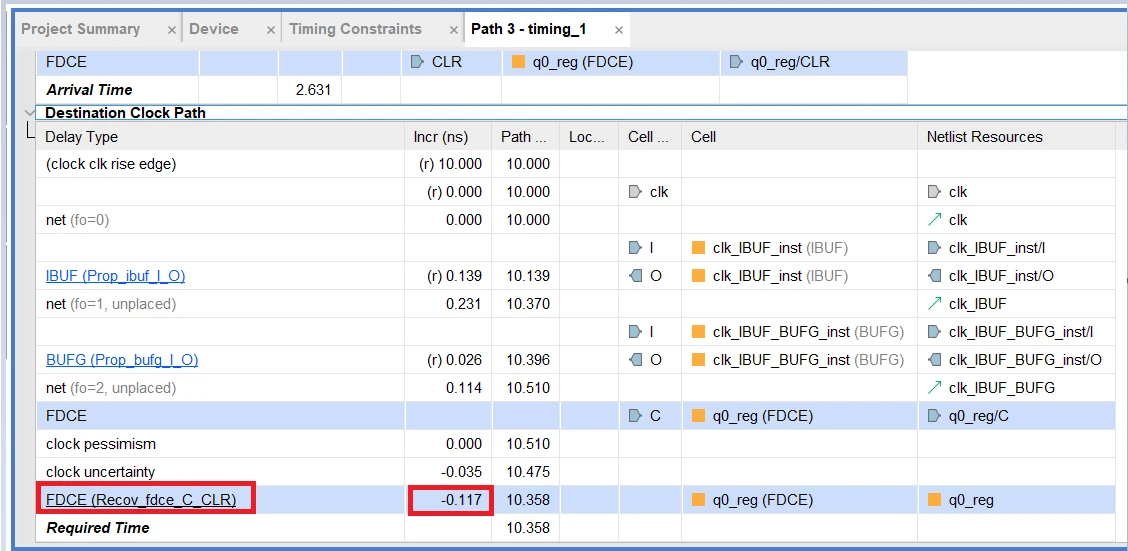The height and width of the screenshot is (551, 1128).
Task: Select the net (fo=1, unplaced) row
Action: pyautogui.click(x=576, y=304)
